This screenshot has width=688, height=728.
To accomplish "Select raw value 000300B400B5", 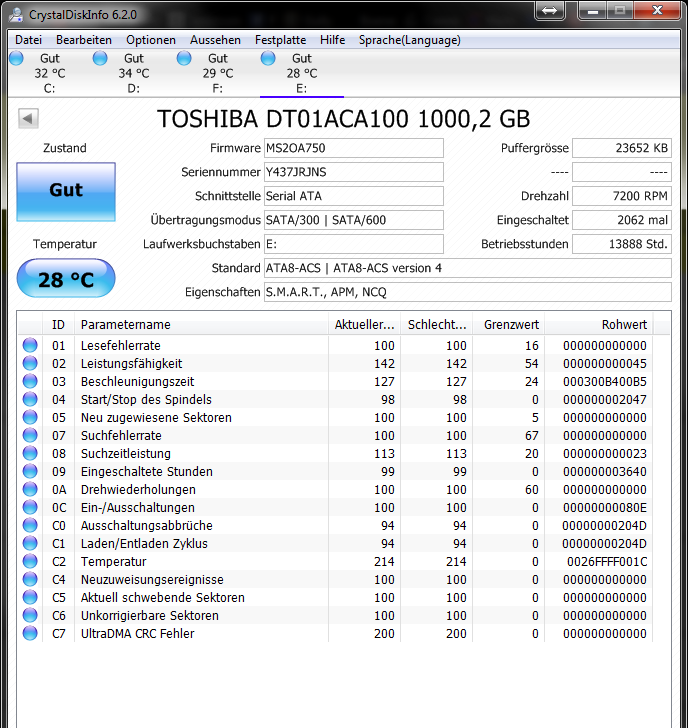I will point(604,382).
